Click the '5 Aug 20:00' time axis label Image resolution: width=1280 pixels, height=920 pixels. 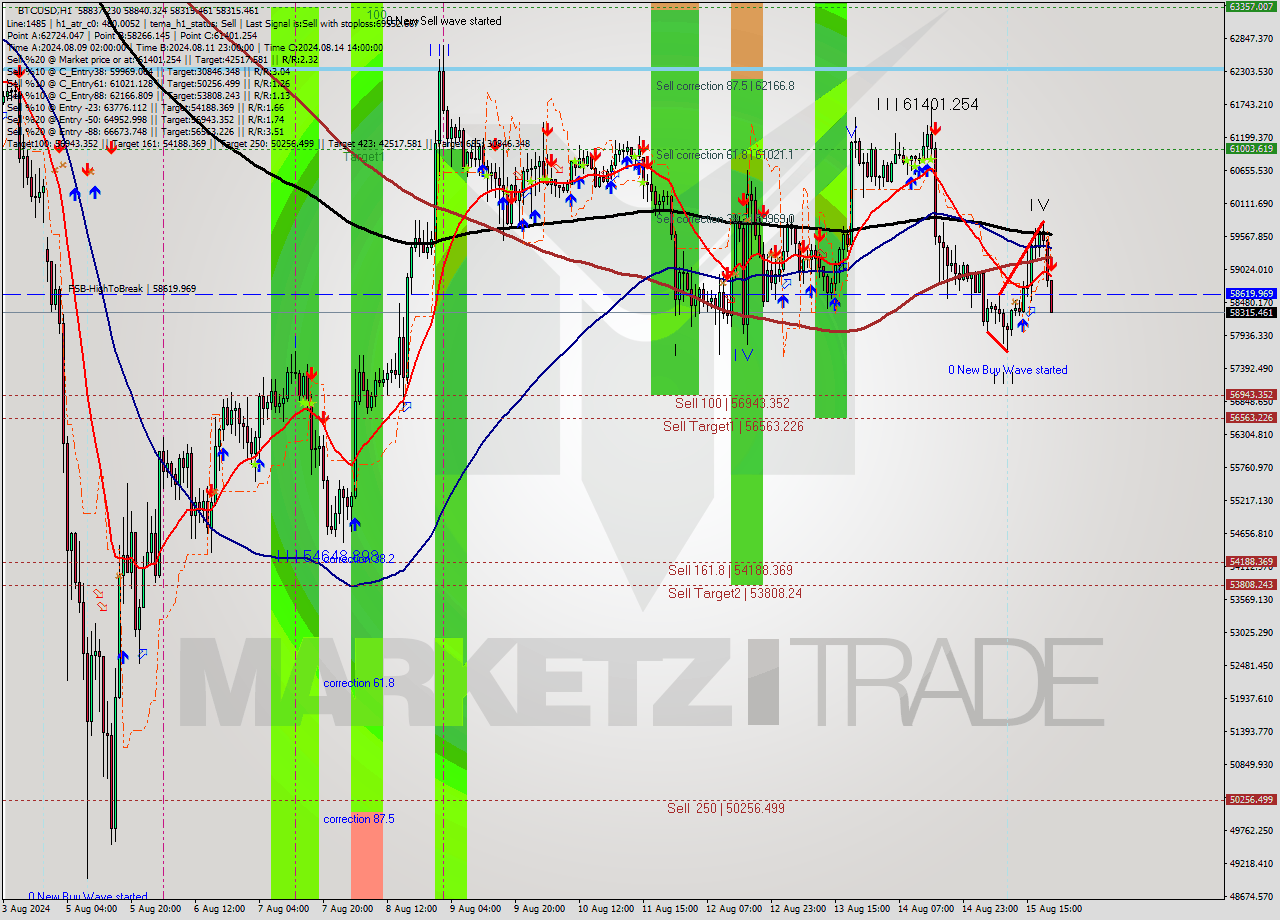156,910
